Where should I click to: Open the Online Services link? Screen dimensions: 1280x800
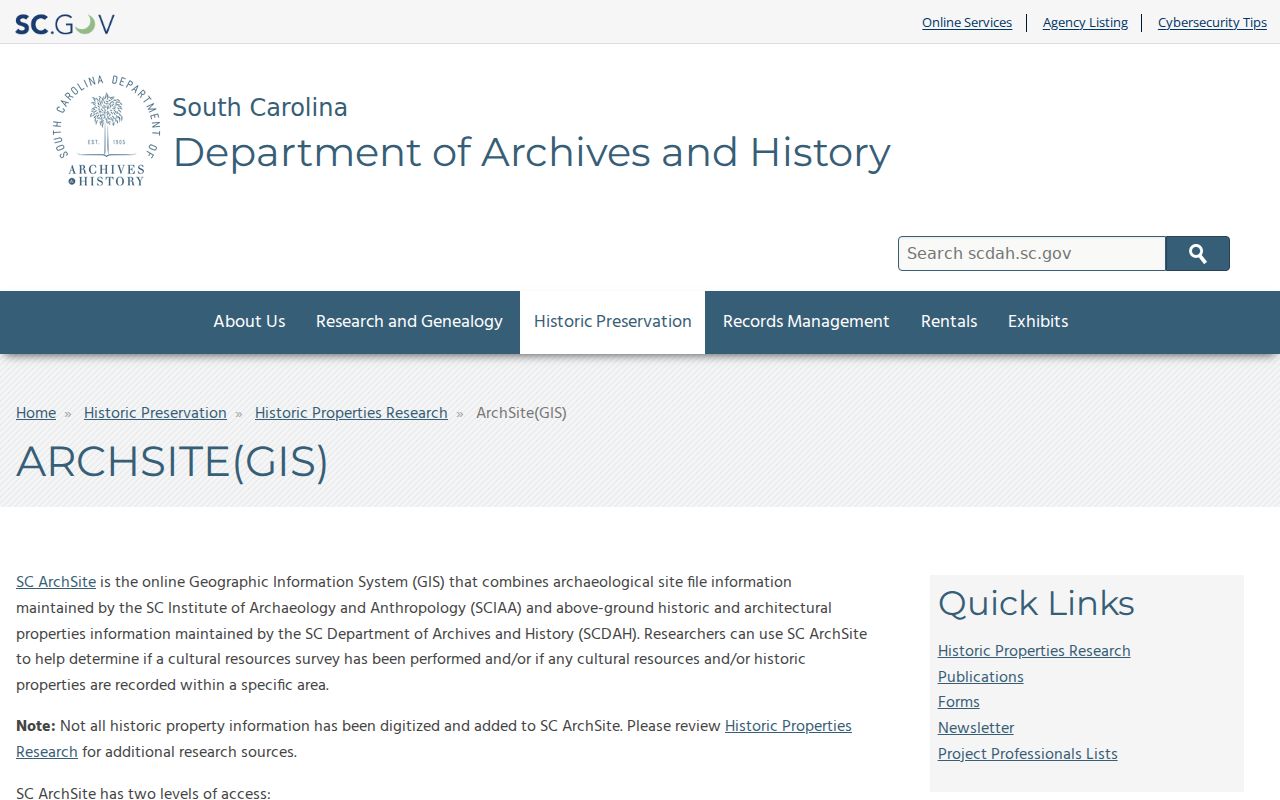coord(967,22)
